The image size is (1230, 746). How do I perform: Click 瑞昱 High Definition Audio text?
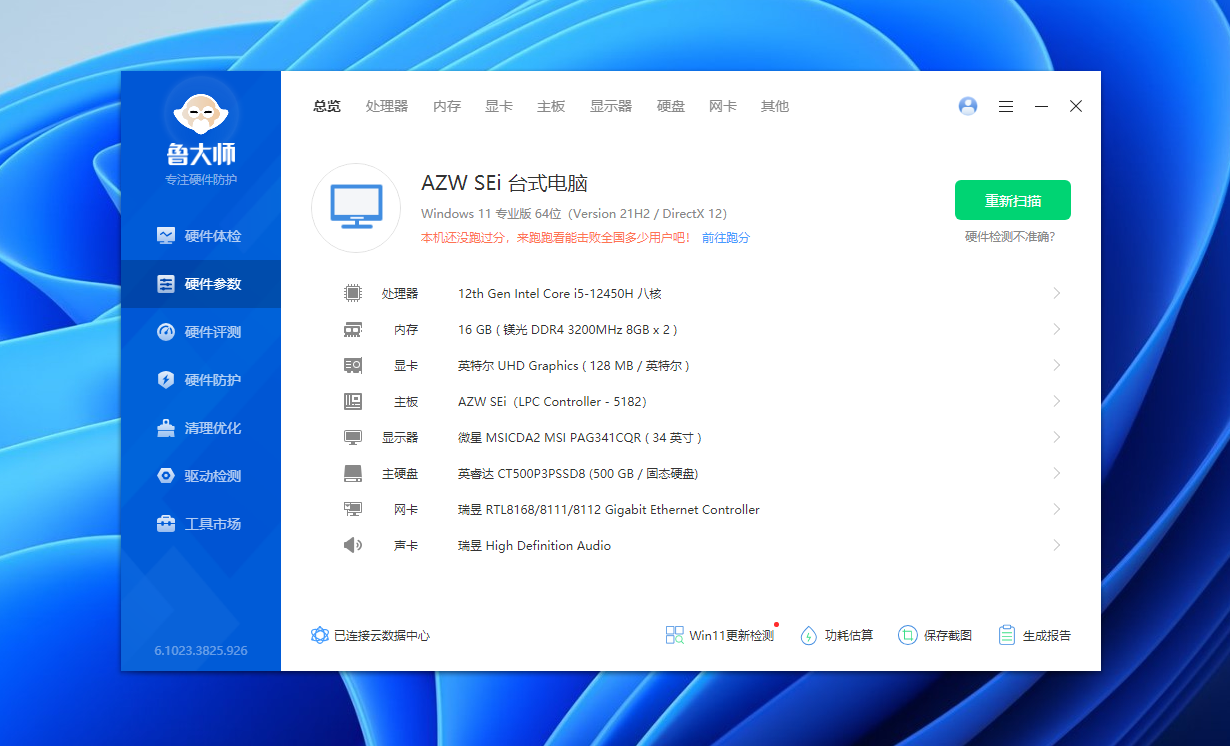(x=534, y=546)
